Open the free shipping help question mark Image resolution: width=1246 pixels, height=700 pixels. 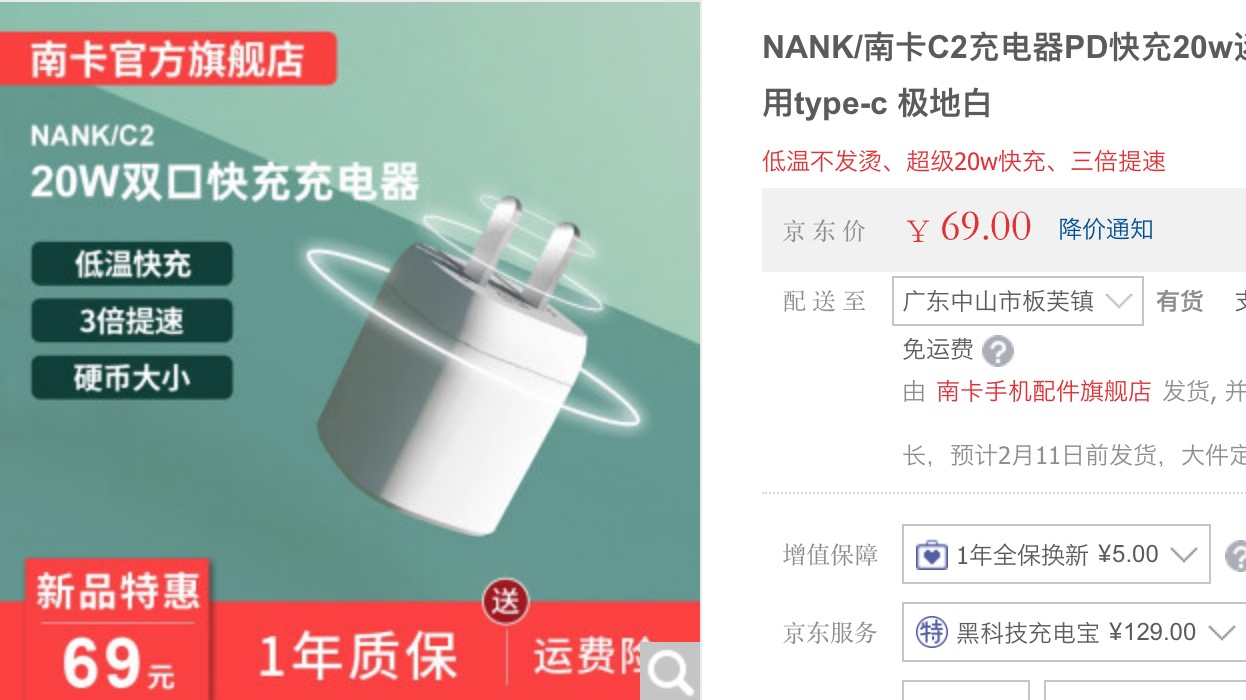997,351
